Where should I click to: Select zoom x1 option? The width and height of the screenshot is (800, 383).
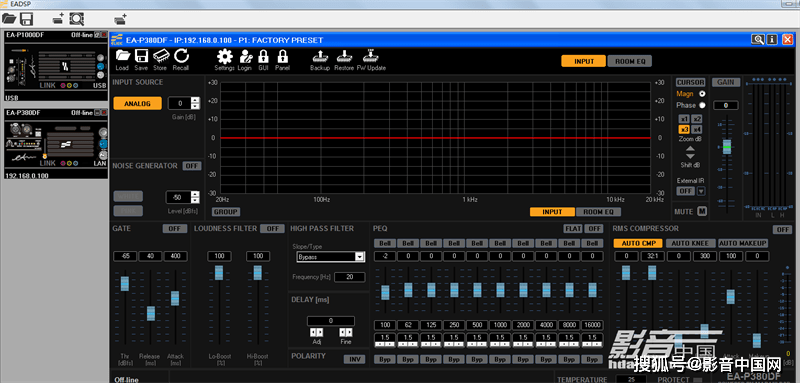[x=684, y=119]
